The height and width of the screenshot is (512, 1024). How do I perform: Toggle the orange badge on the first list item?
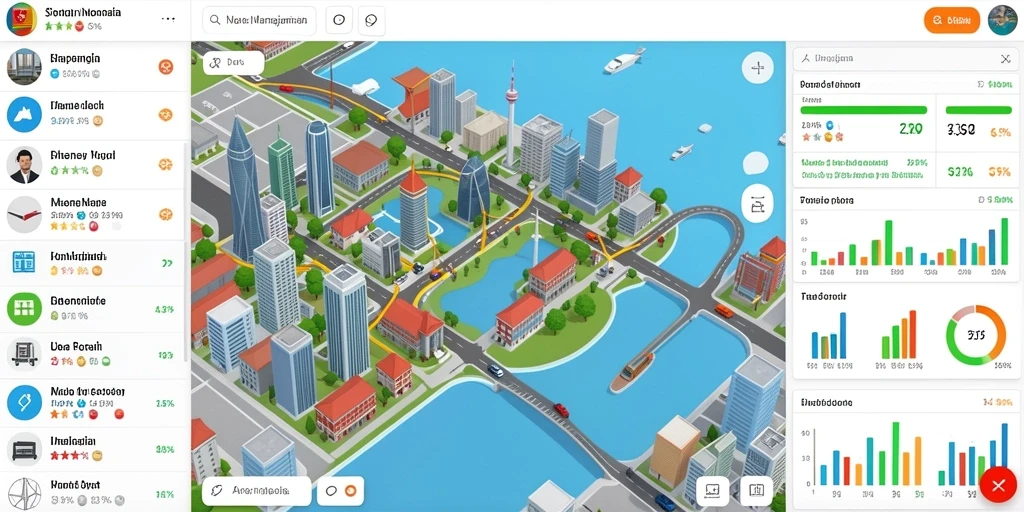[165, 66]
